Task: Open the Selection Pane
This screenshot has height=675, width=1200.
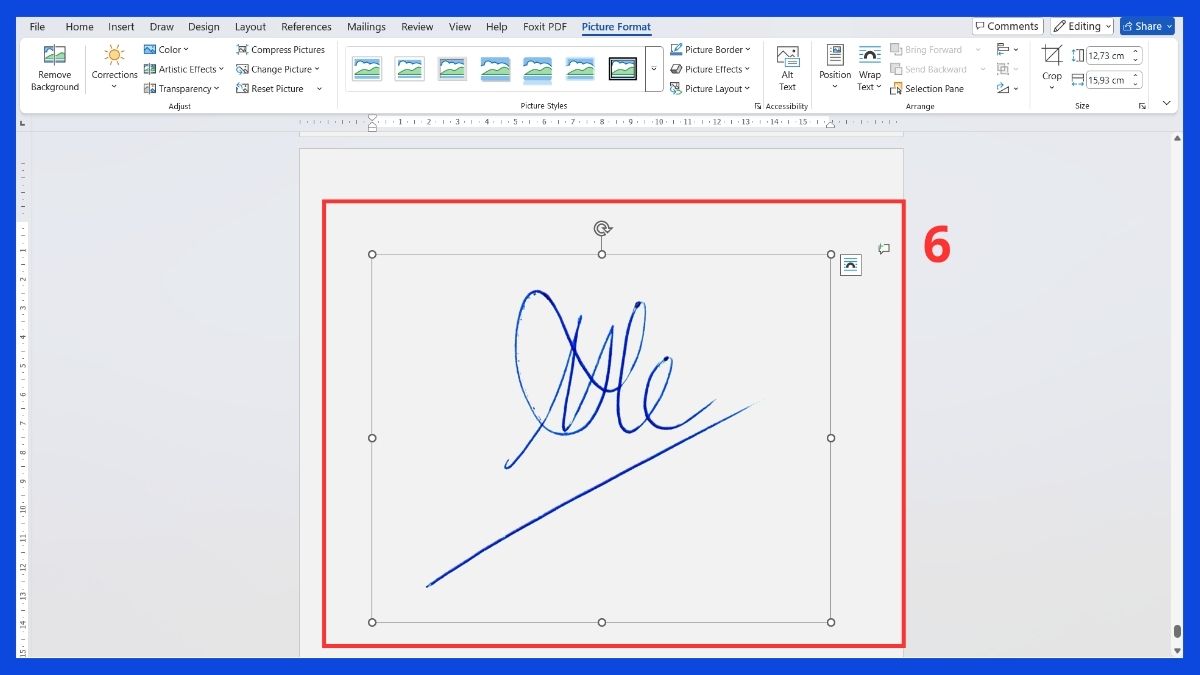Action: tap(927, 89)
